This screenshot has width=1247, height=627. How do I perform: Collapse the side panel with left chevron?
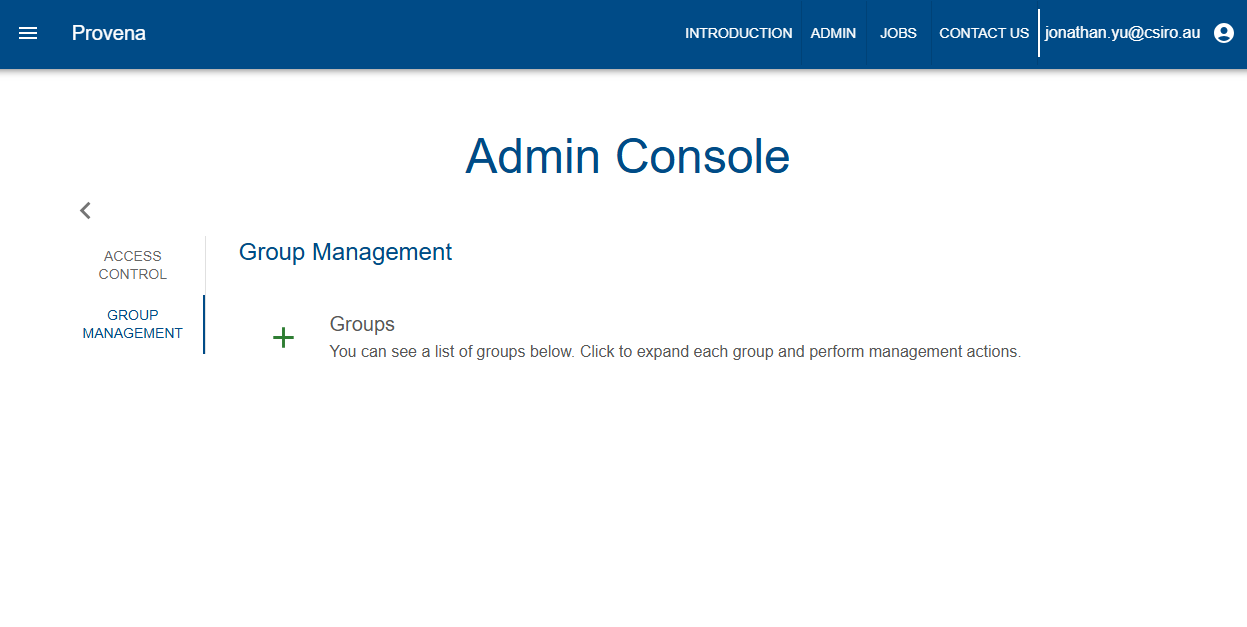click(x=85, y=210)
